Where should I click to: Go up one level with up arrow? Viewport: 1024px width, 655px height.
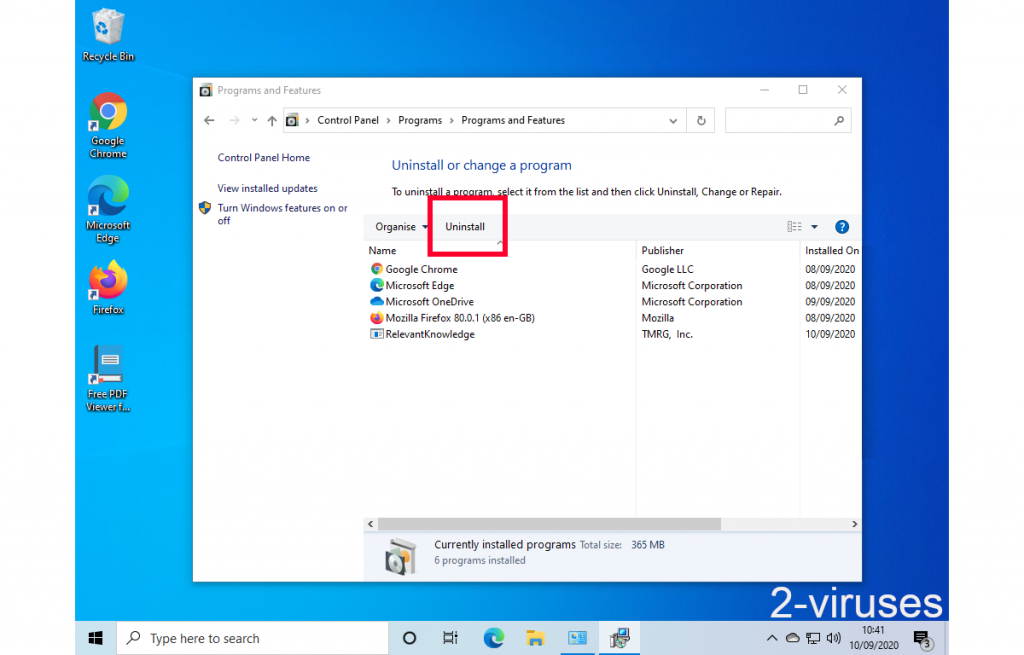coord(271,120)
